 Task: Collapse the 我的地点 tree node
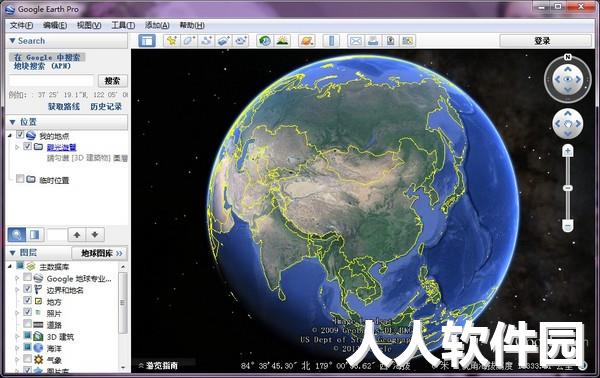point(10,135)
